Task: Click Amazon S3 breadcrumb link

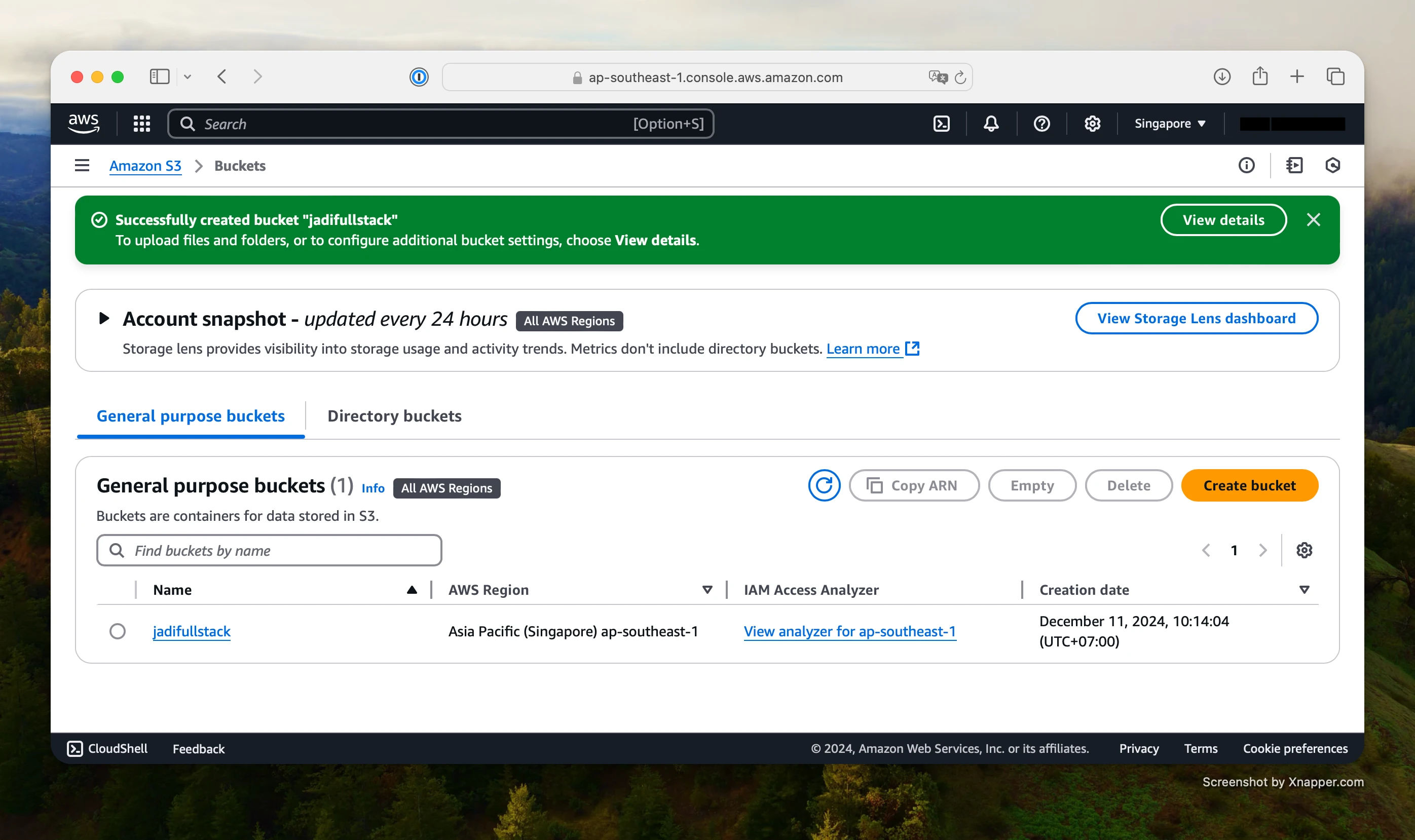Action: point(145,166)
